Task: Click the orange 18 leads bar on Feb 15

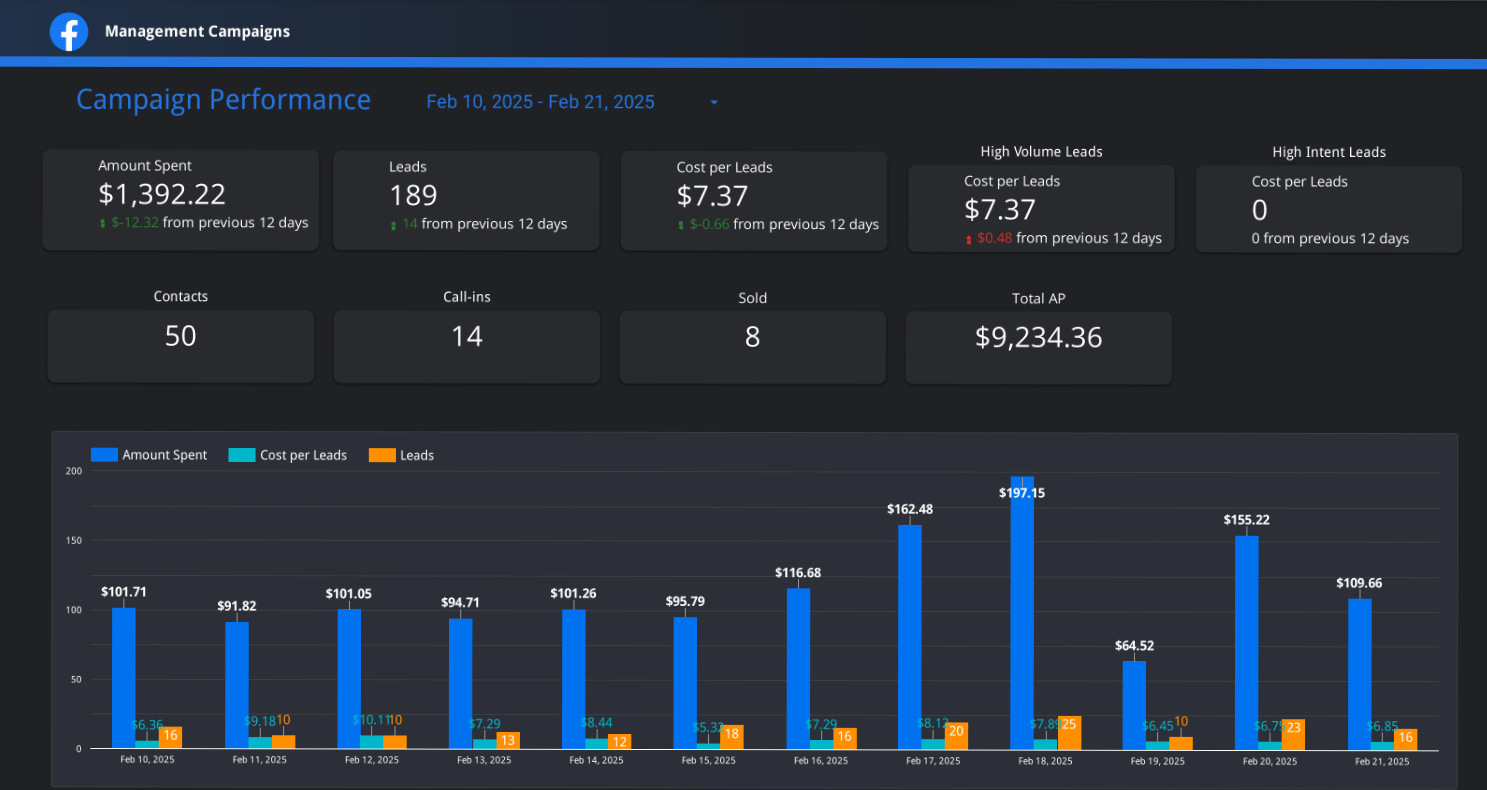Action: click(732, 737)
